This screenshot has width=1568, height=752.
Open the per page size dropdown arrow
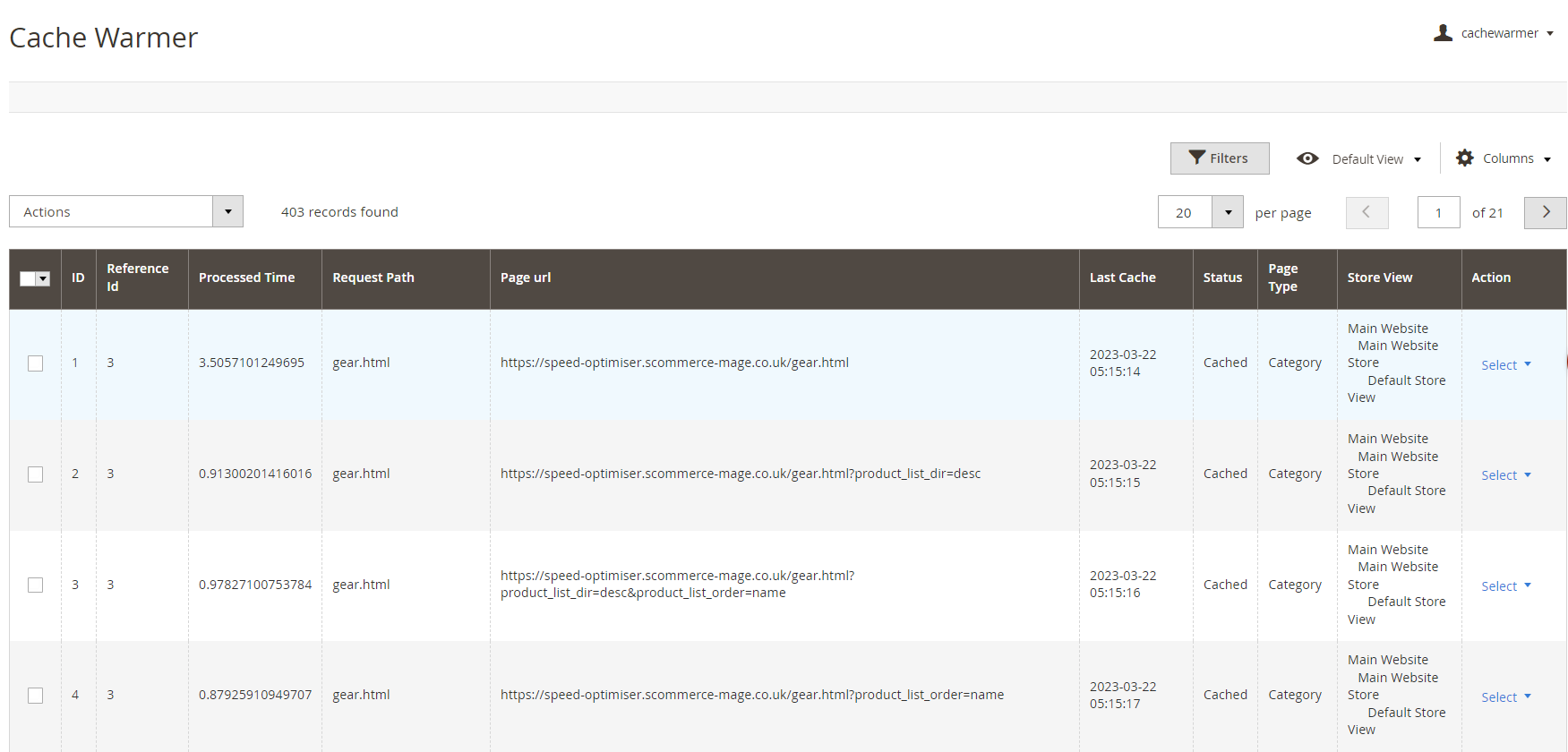pos(1228,212)
